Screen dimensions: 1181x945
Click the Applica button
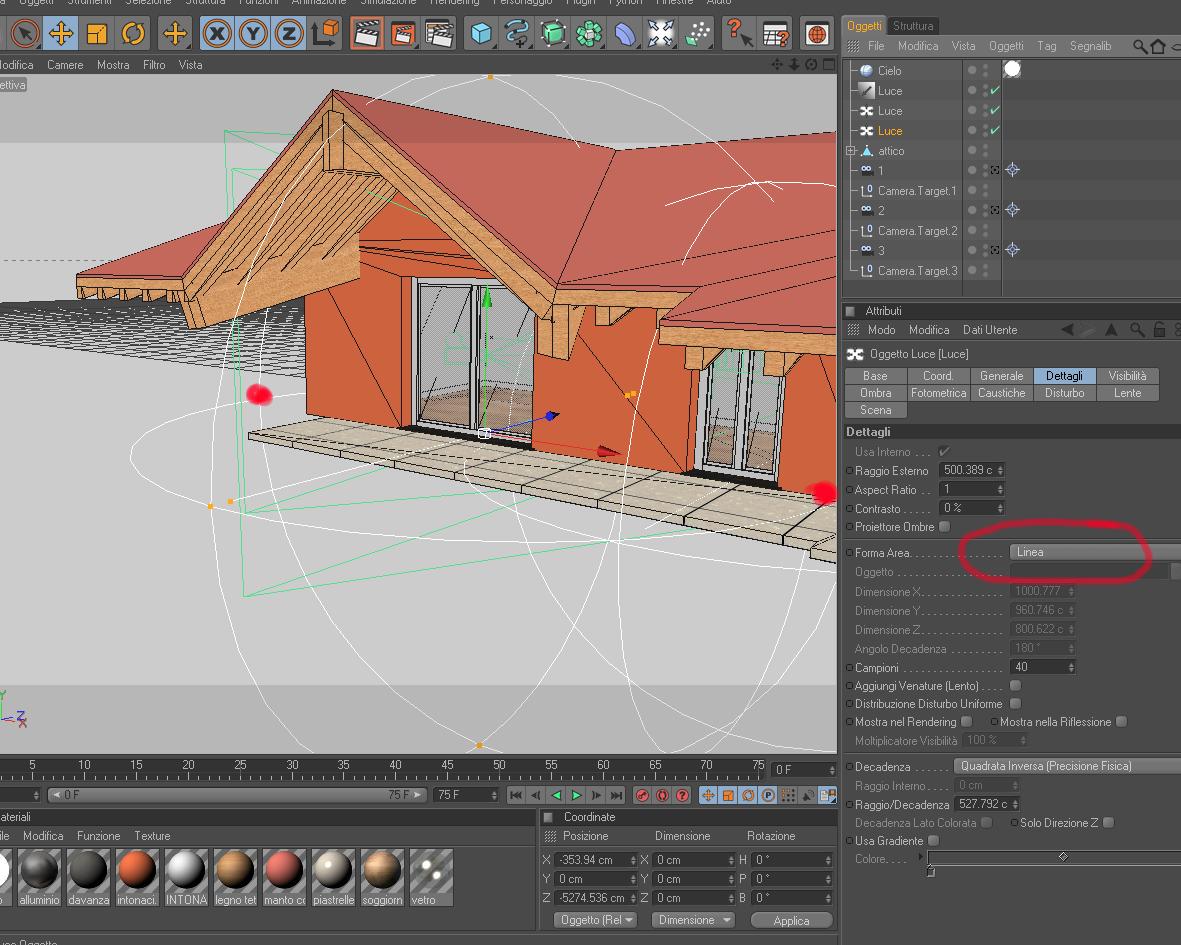[791, 920]
